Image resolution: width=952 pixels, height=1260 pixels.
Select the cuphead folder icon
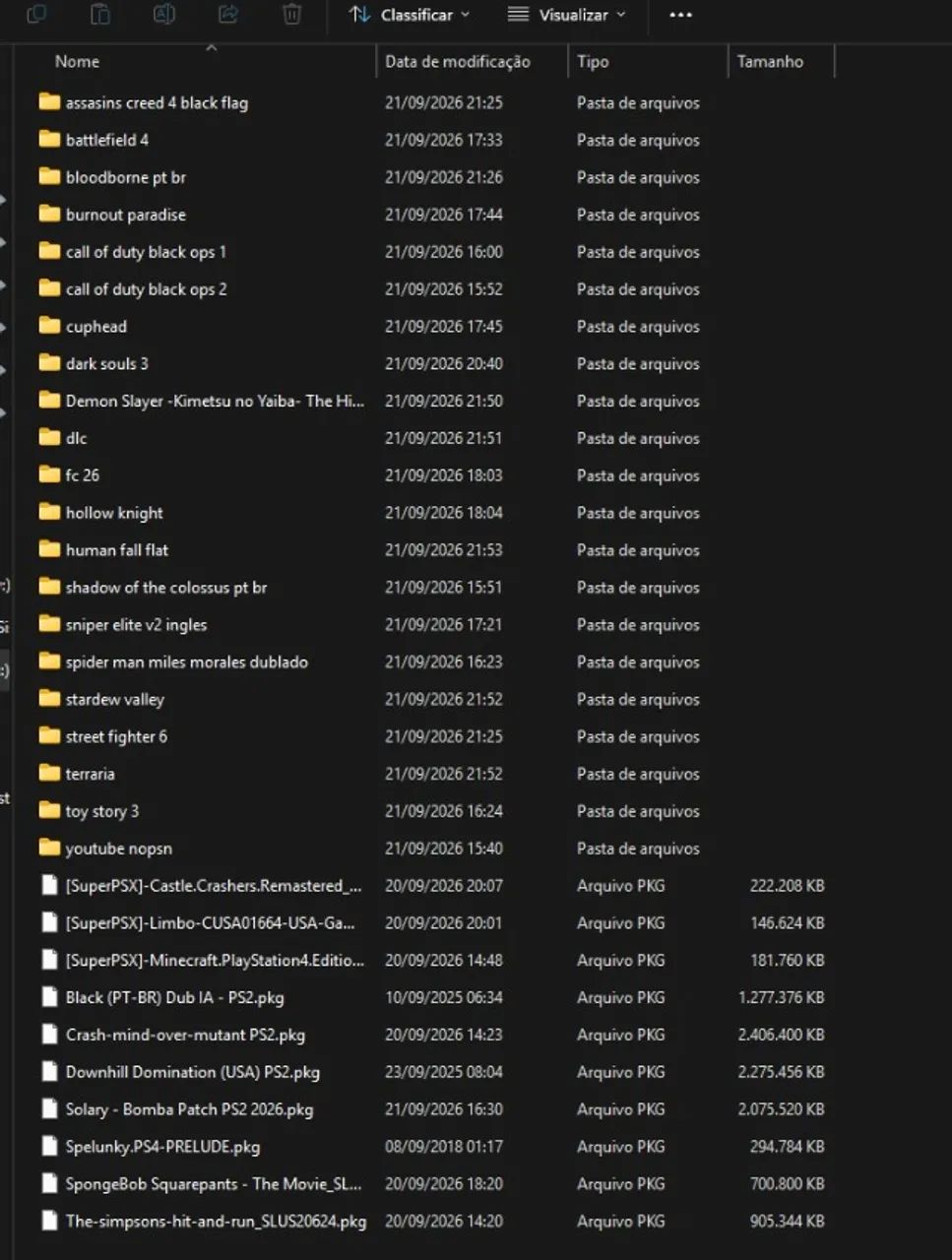[49, 326]
